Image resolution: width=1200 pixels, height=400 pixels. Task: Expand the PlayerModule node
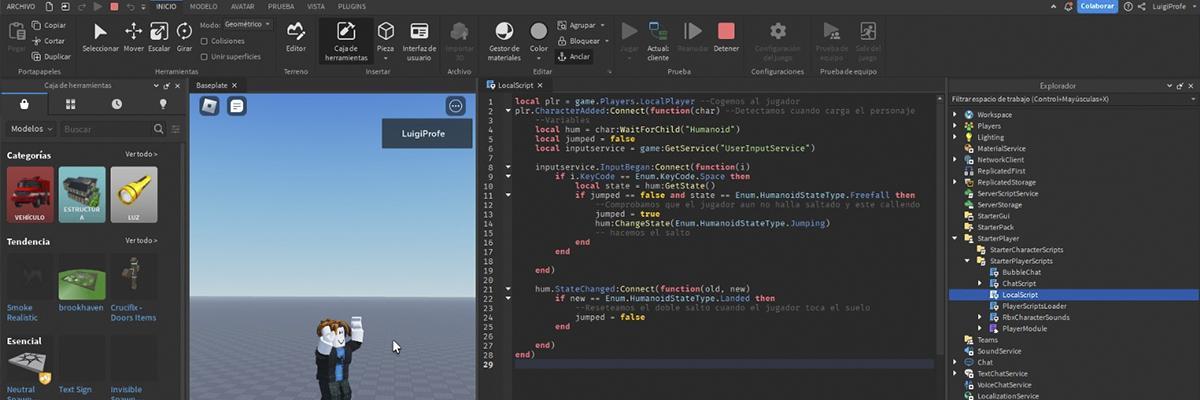(x=980, y=328)
